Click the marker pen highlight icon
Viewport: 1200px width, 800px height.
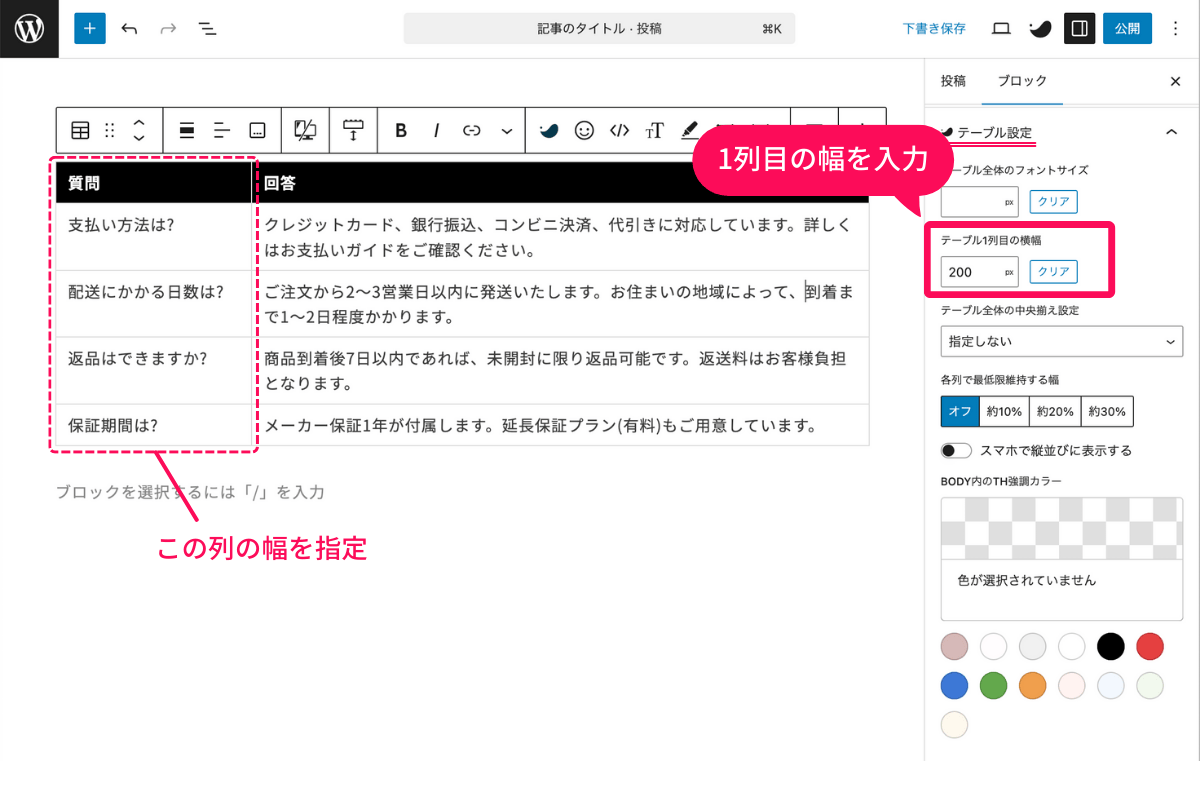[x=689, y=130]
